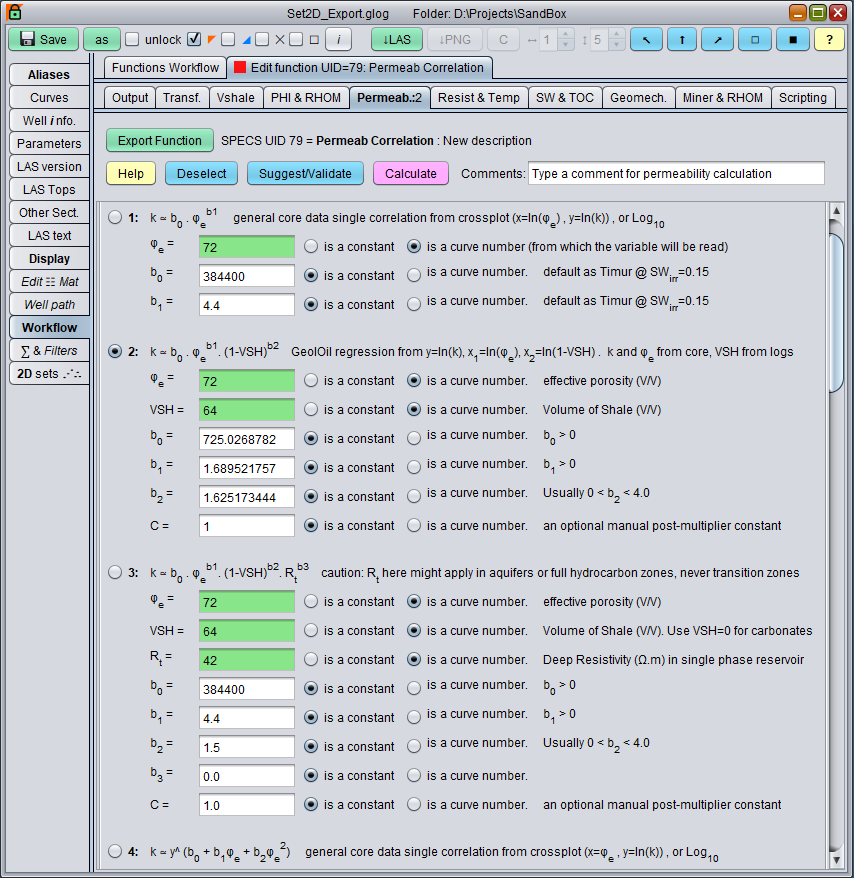Decrement the second stepper showing 5
Viewport: 854px width, 878px height.
[617, 45]
